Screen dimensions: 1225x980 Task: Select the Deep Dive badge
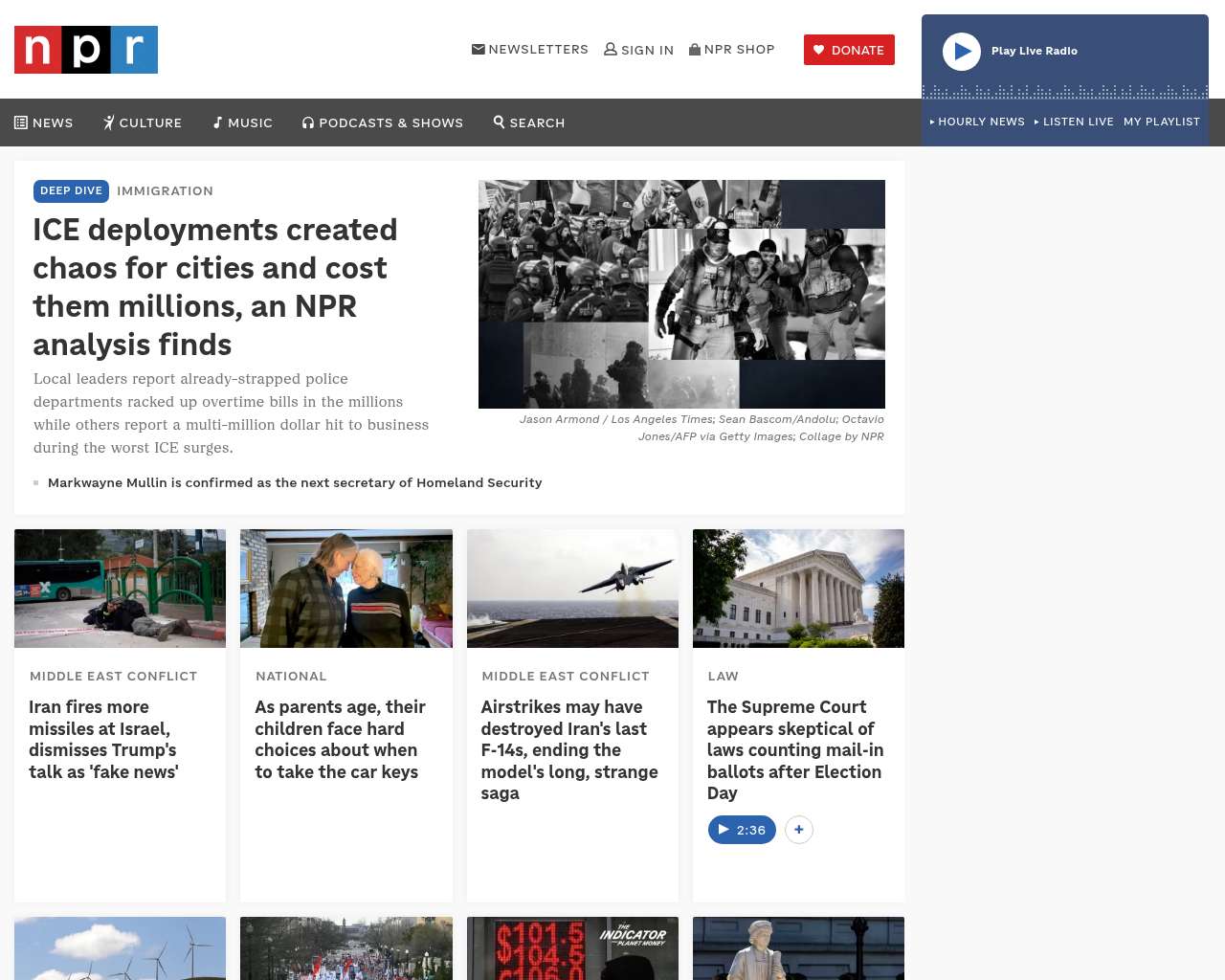coord(71,190)
